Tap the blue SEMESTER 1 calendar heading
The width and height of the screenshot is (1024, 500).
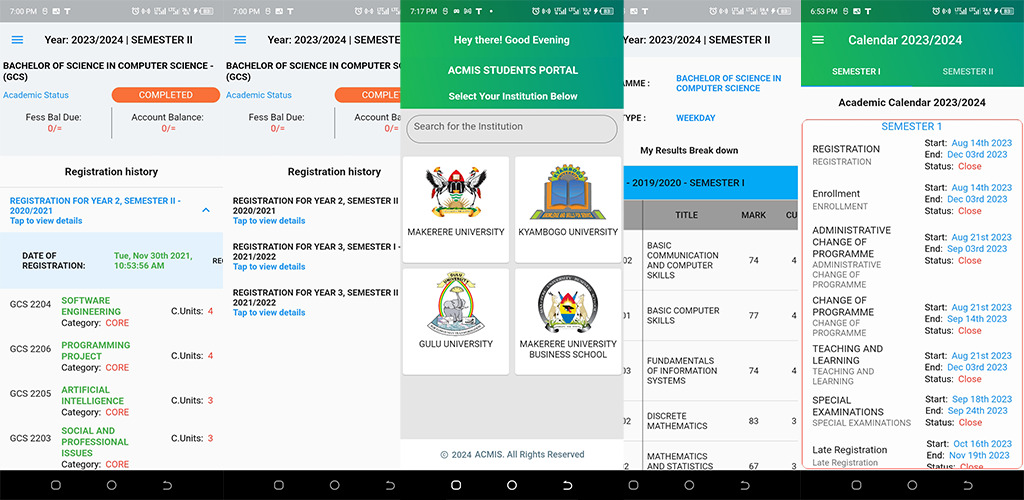pyautogui.click(x=912, y=127)
